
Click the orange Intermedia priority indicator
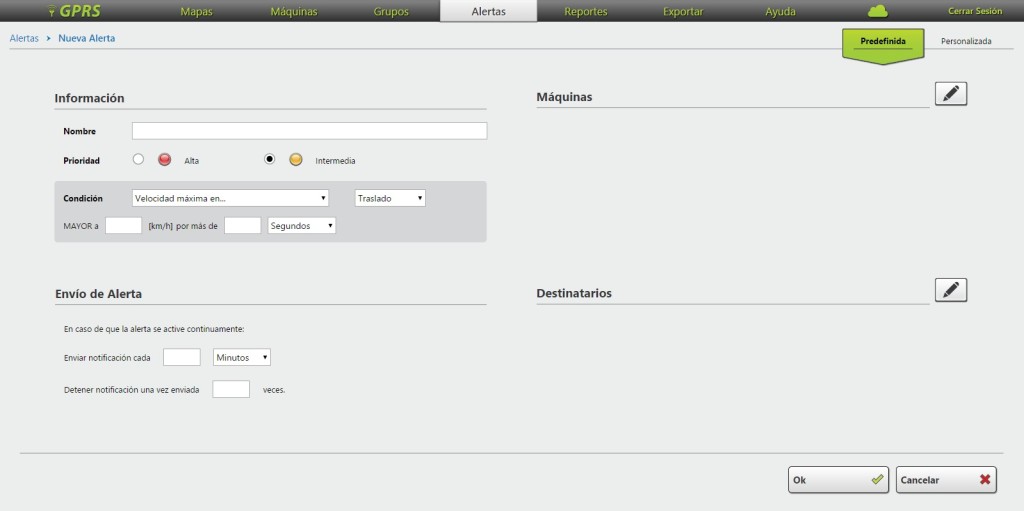pyautogui.click(x=296, y=160)
